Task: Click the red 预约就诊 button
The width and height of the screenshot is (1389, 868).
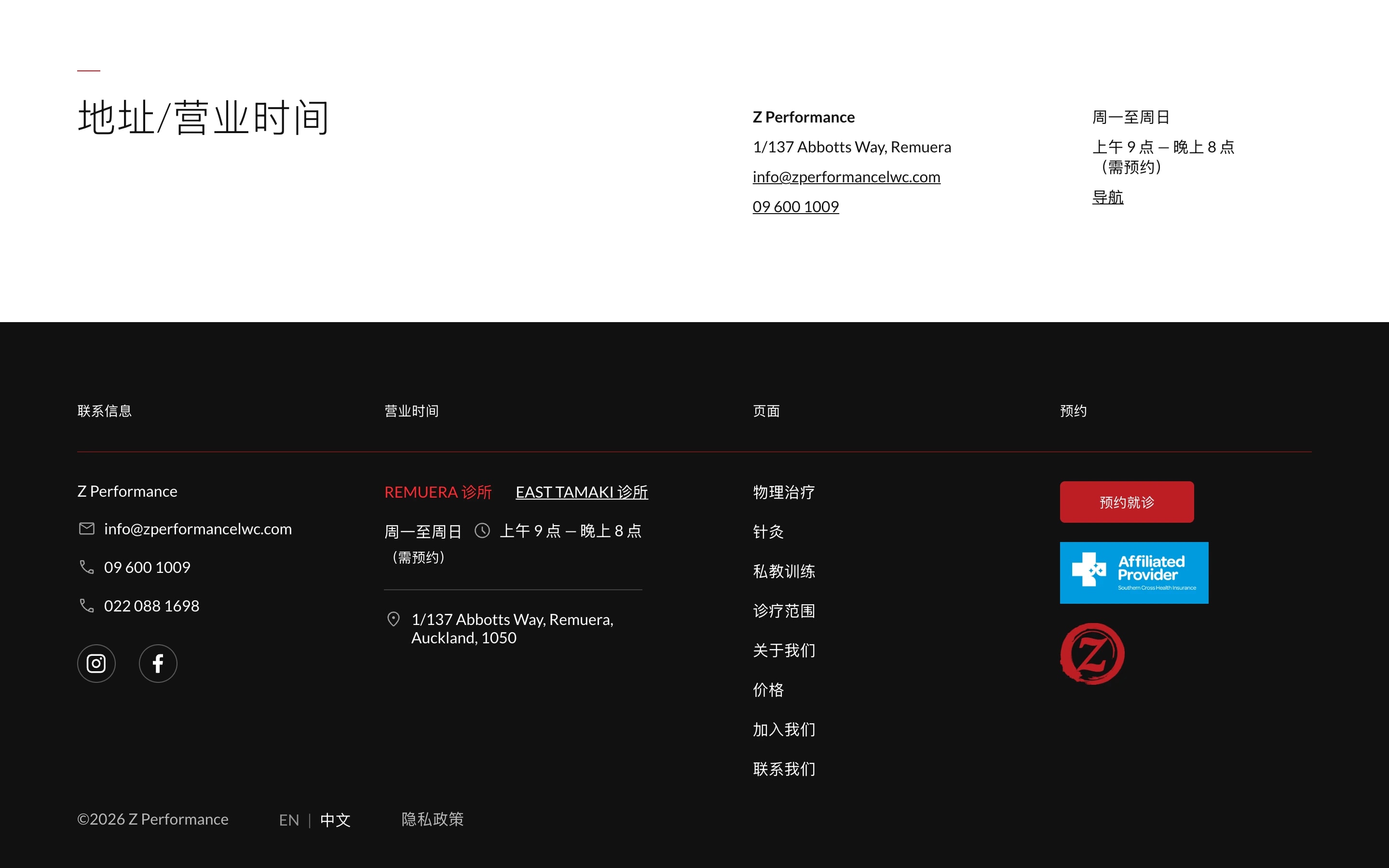Action: pyautogui.click(x=1127, y=502)
